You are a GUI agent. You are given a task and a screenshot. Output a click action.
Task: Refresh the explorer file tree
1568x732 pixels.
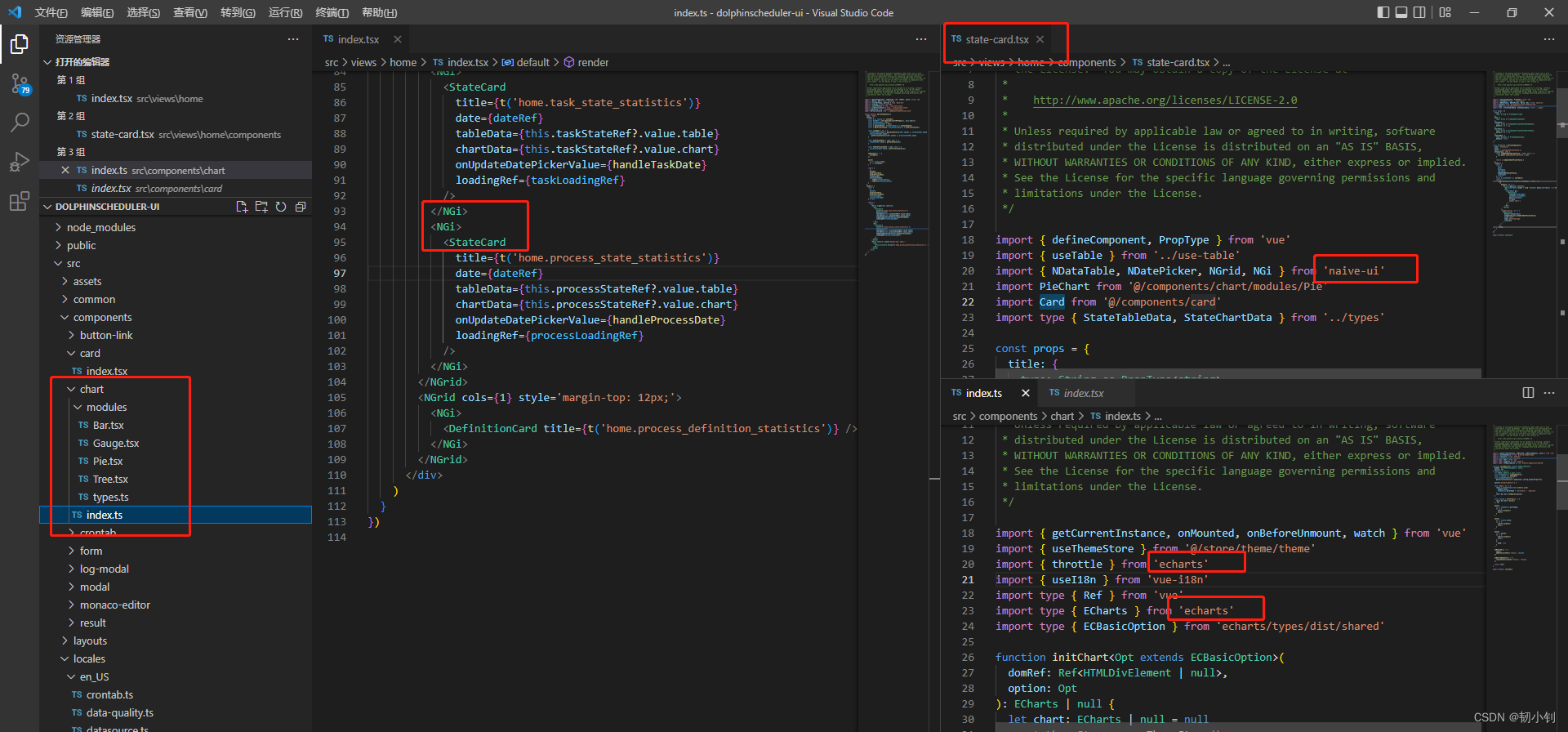281,207
